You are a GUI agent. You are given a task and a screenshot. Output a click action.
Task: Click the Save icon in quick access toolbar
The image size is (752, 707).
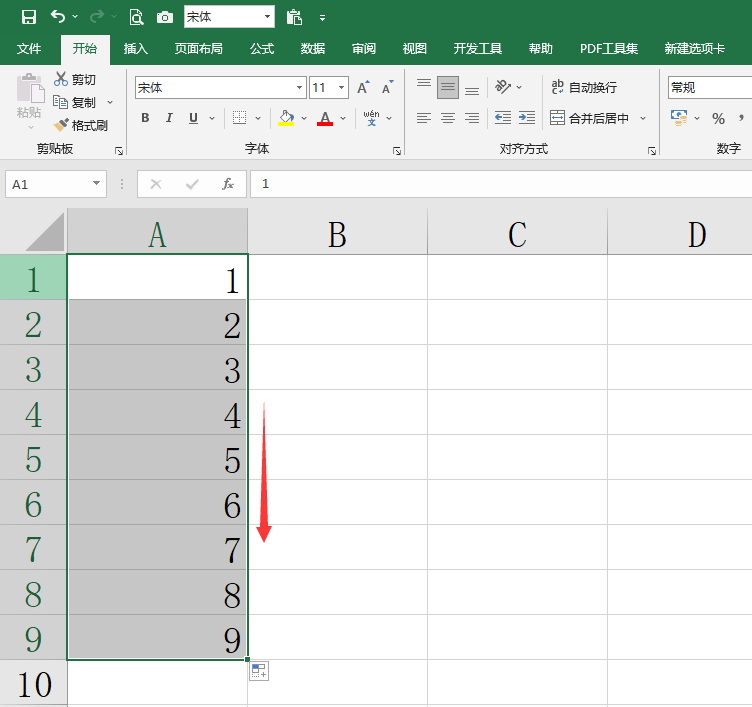coord(29,17)
